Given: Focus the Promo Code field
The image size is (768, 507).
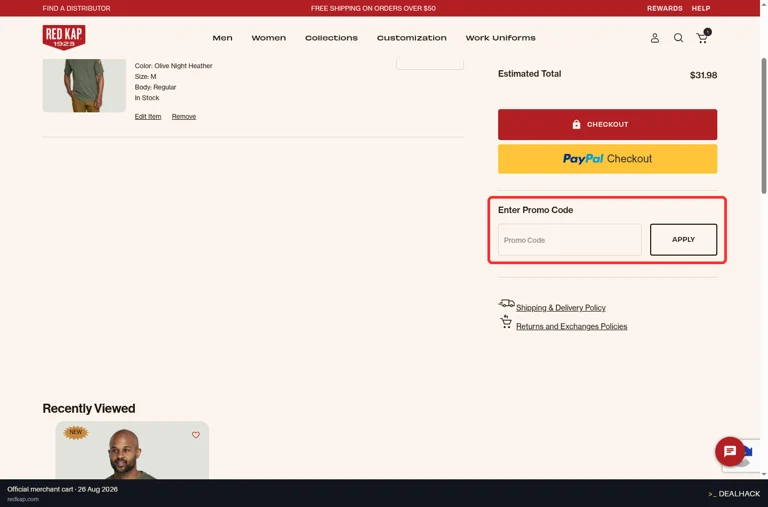Looking at the screenshot, I should 570,240.
